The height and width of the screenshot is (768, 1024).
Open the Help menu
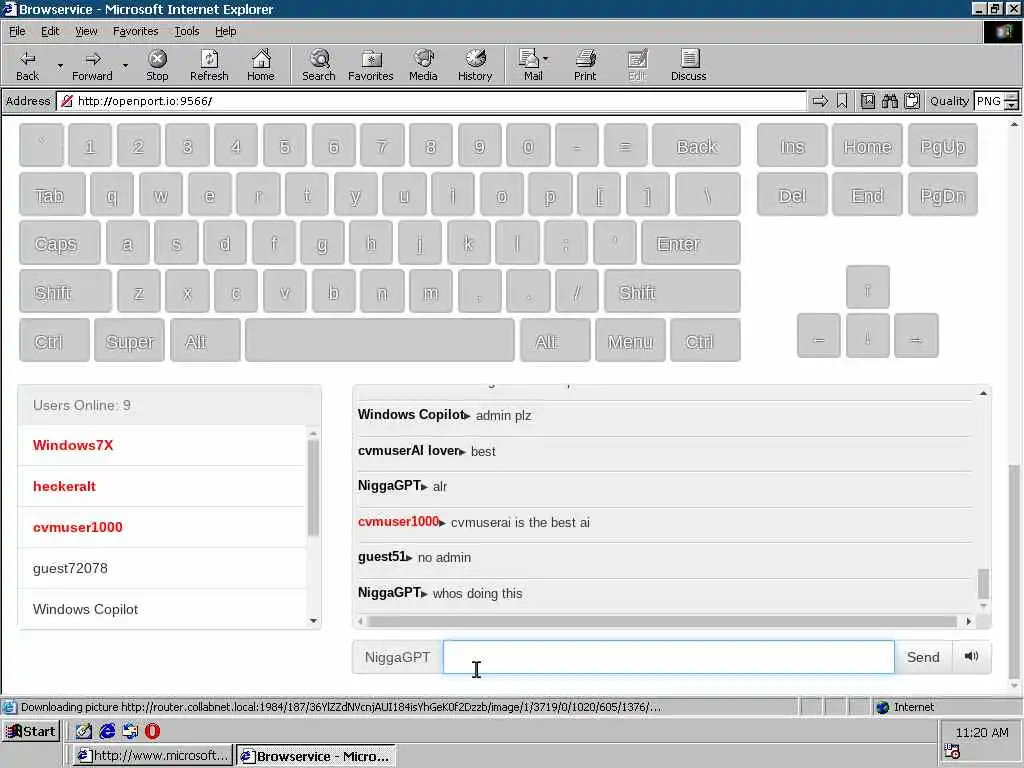click(225, 31)
